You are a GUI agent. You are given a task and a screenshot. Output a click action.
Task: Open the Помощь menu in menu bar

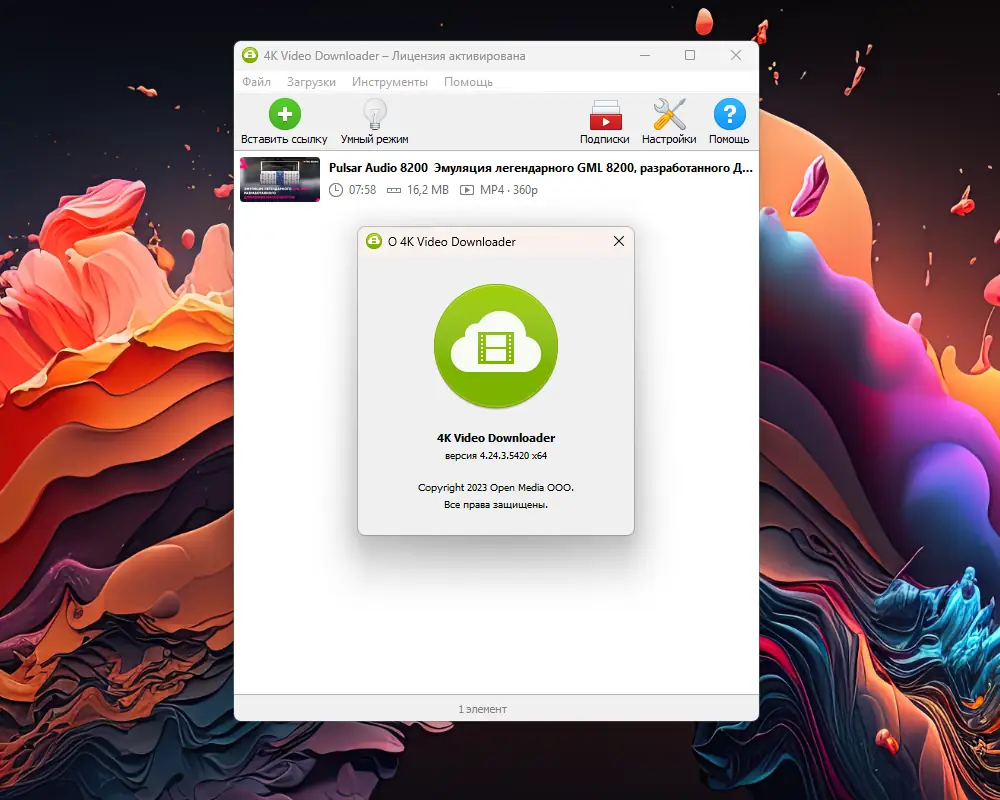tap(468, 82)
